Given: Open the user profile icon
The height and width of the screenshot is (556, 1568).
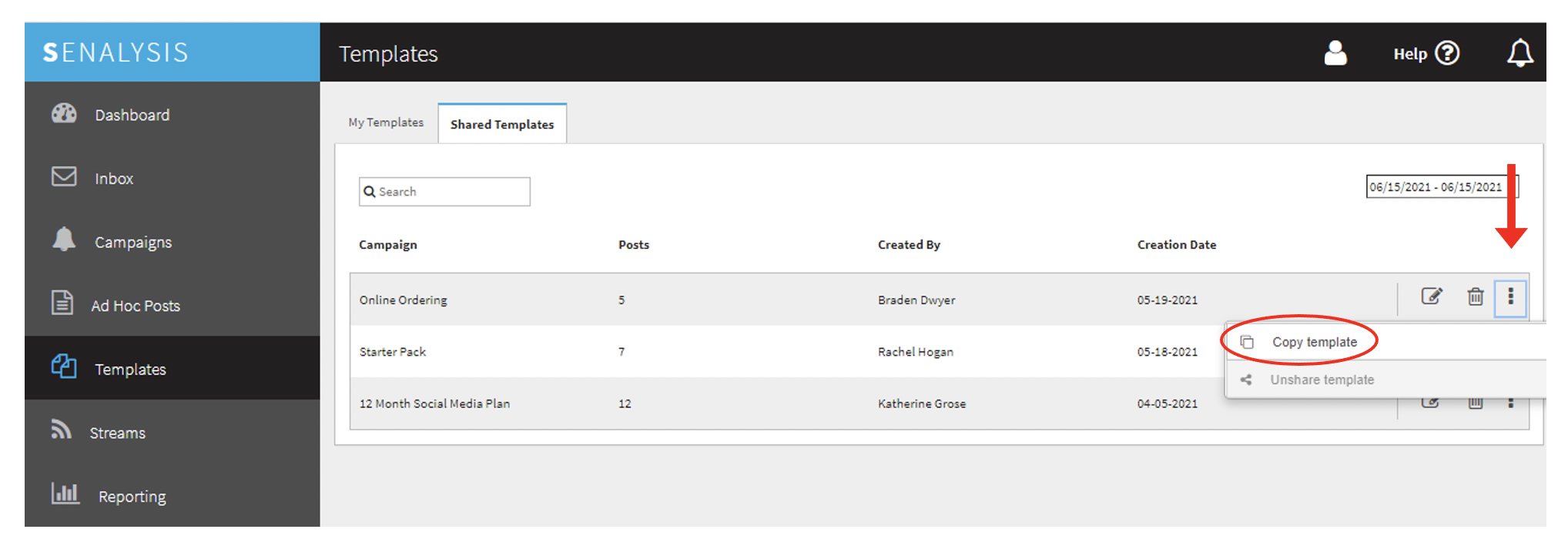Looking at the screenshot, I should click(1335, 53).
